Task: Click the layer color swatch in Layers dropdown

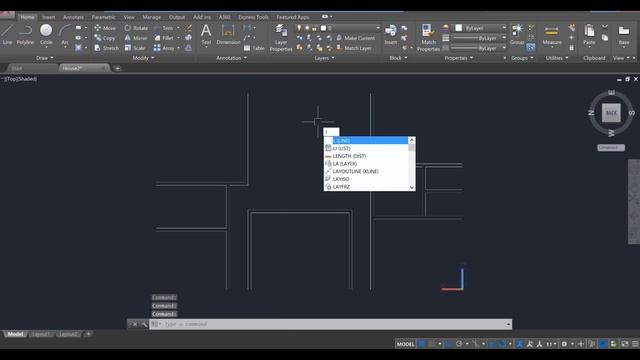Action: (x=323, y=28)
